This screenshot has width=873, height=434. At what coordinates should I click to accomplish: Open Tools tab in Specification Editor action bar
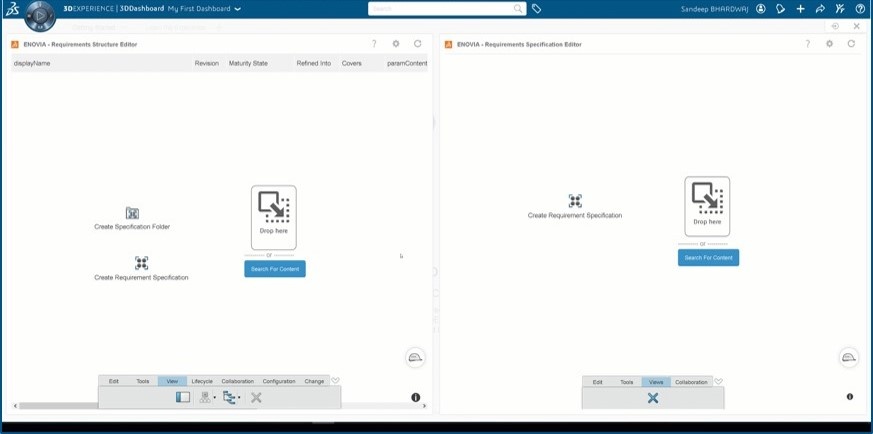click(627, 382)
